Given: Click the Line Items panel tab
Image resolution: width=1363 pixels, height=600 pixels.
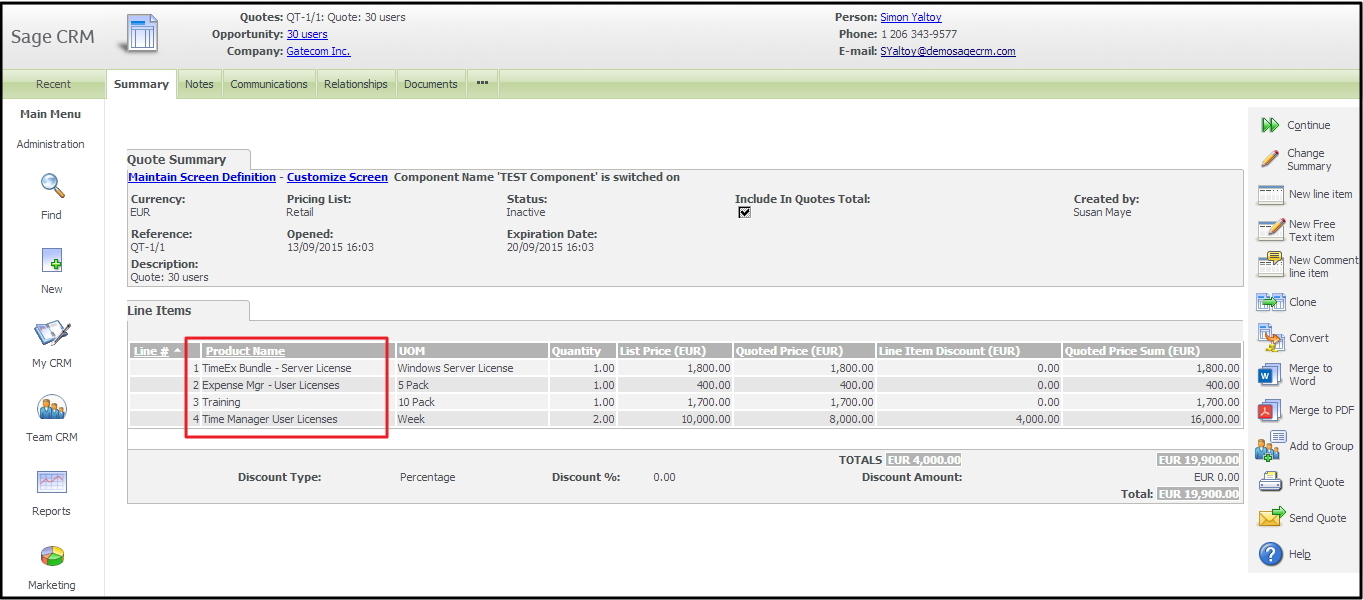Looking at the screenshot, I should [188, 310].
